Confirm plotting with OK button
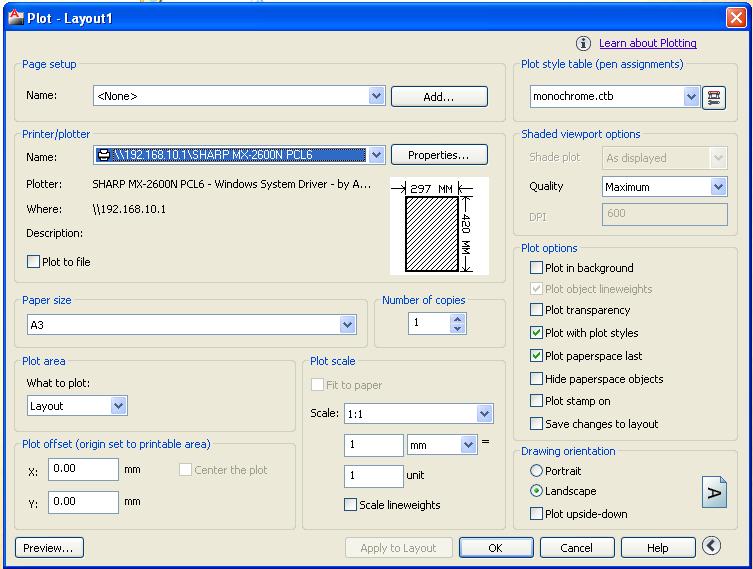Screen dimensions: 753x569 (x=496, y=547)
